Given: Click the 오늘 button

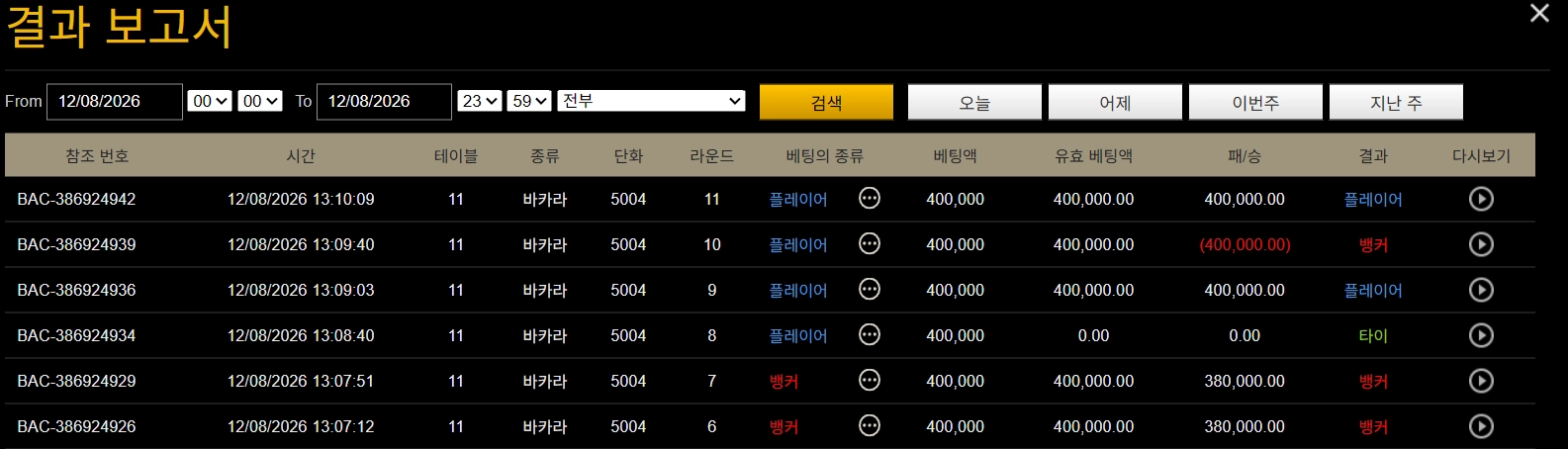Looking at the screenshot, I should (974, 102).
